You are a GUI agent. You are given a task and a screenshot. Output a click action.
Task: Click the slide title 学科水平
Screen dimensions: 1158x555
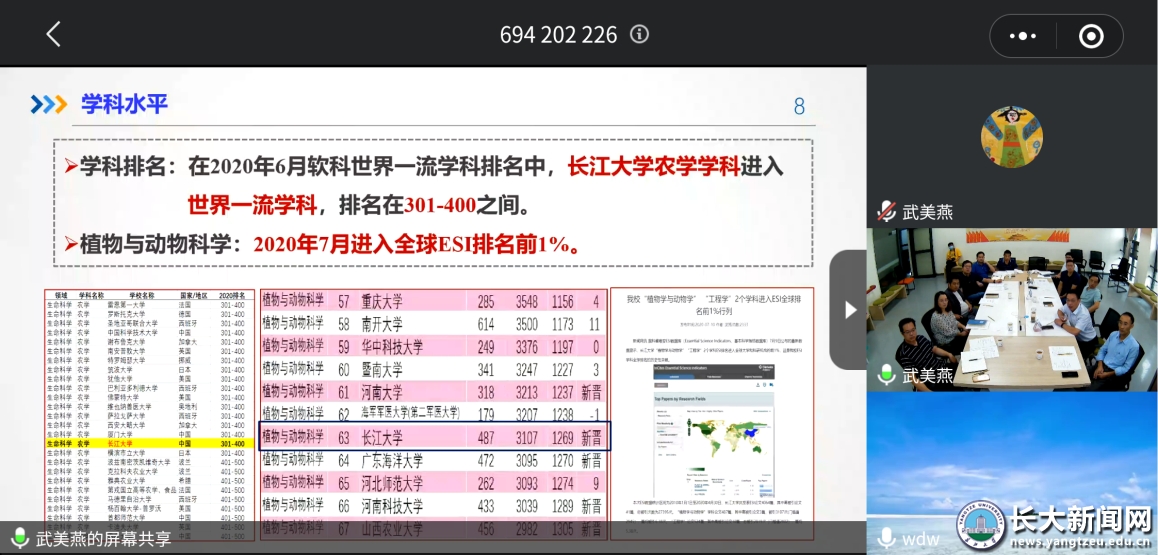click(125, 104)
